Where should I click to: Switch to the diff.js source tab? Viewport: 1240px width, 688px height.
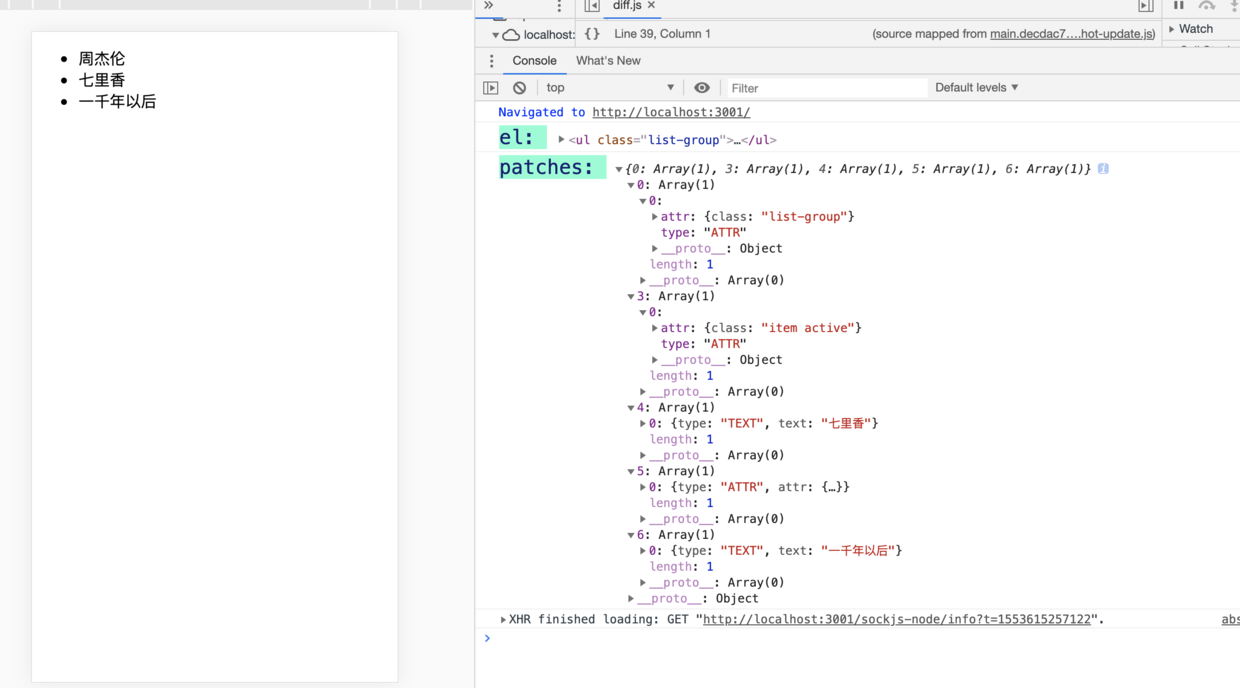click(627, 6)
